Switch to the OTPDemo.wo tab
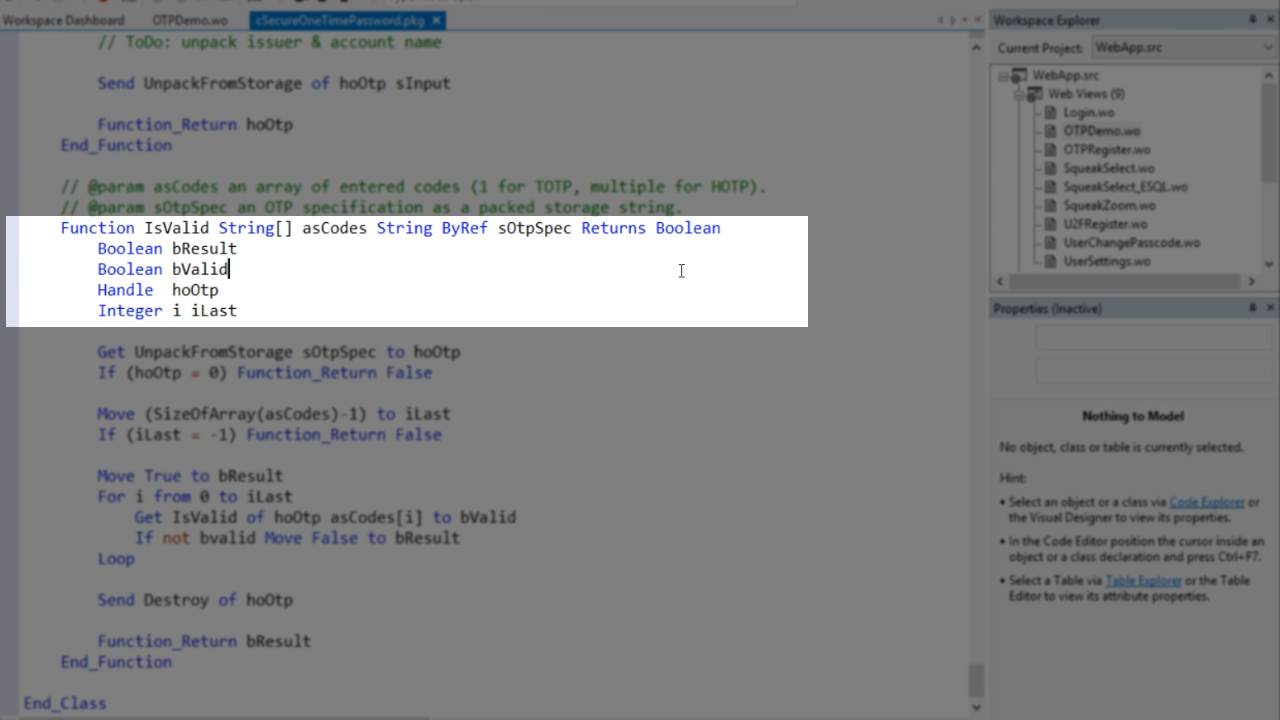The image size is (1280, 720). pyautogui.click(x=190, y=20)
